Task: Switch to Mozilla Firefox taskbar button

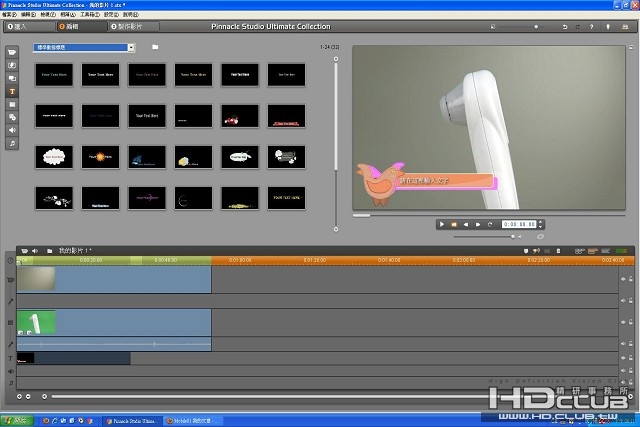Action: pyautogui.click(x=194, y=421)
